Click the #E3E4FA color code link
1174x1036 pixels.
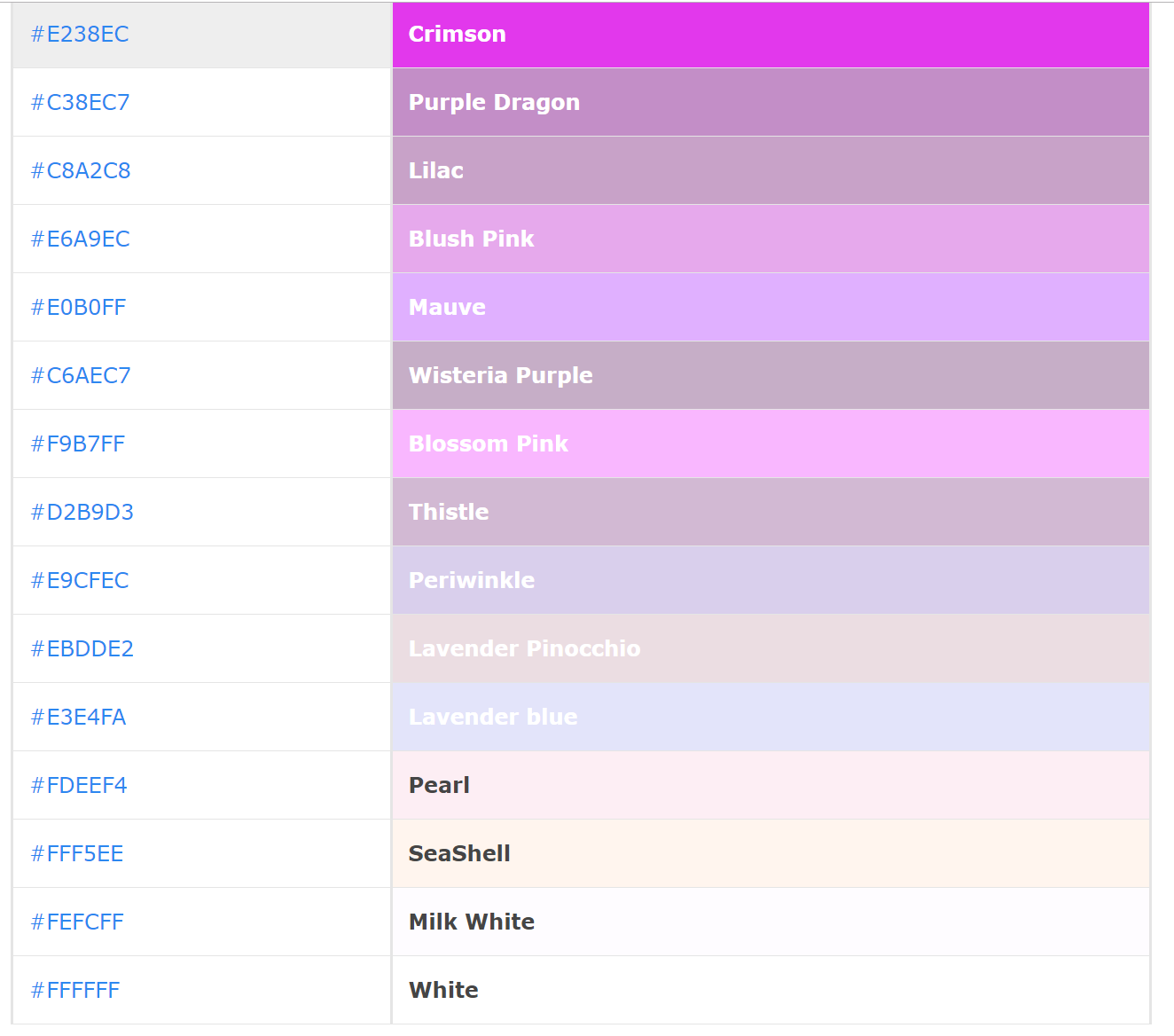pos(78,718)
